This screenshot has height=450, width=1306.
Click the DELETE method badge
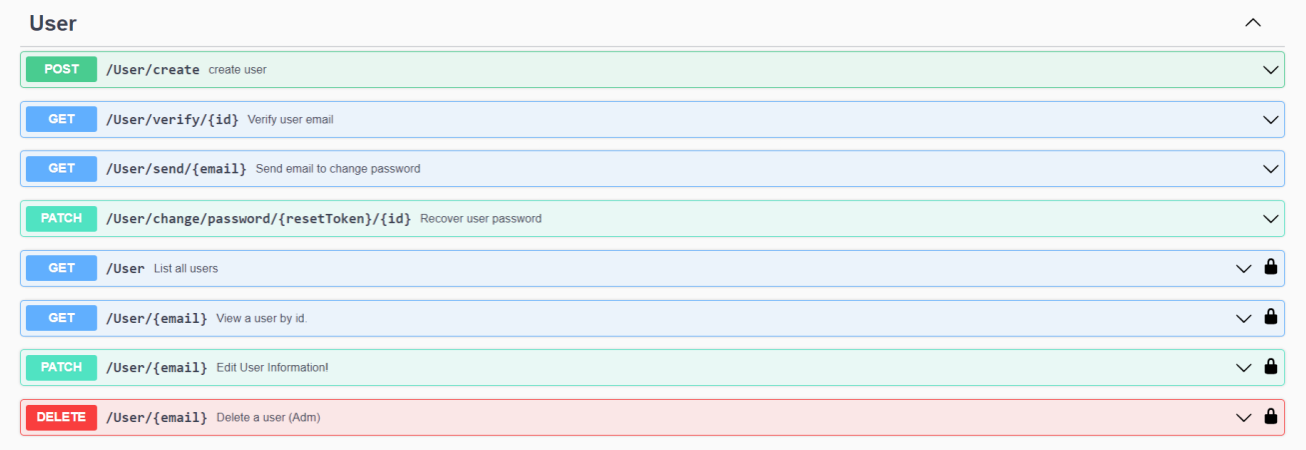pyautogui.click(x=61, y=417)
